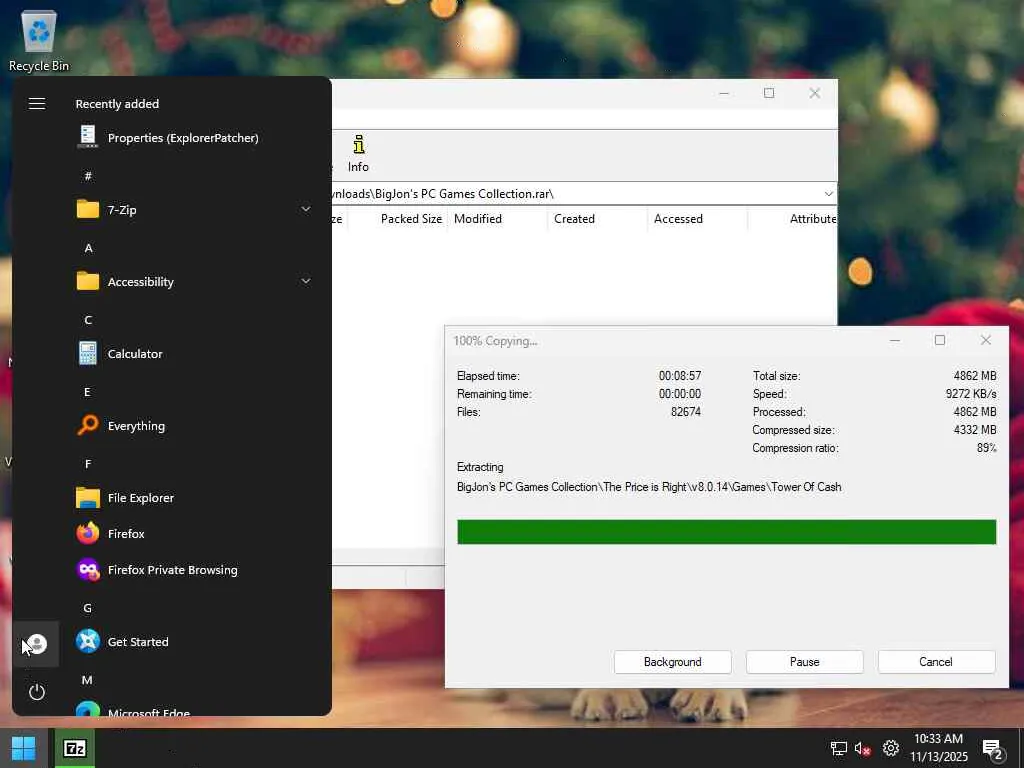Jump to the # letter group header

(x=88, y=176)
